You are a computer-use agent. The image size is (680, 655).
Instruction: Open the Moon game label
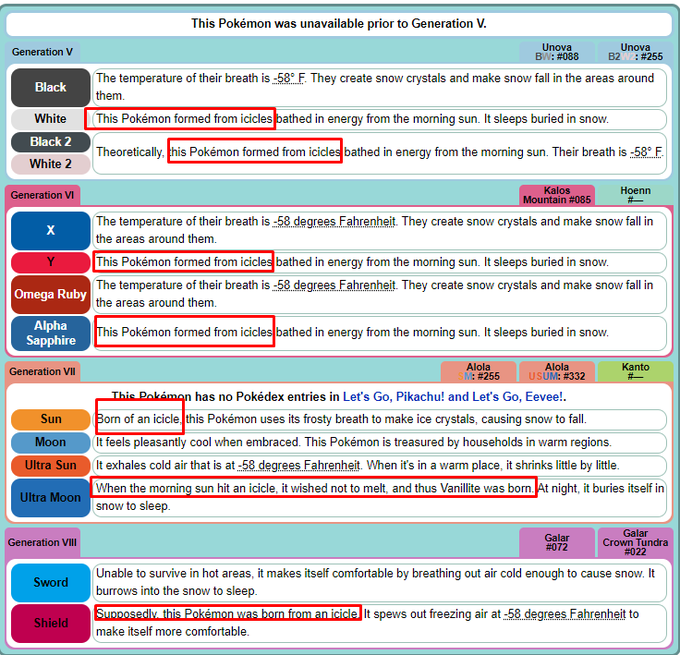pos(51,442)
